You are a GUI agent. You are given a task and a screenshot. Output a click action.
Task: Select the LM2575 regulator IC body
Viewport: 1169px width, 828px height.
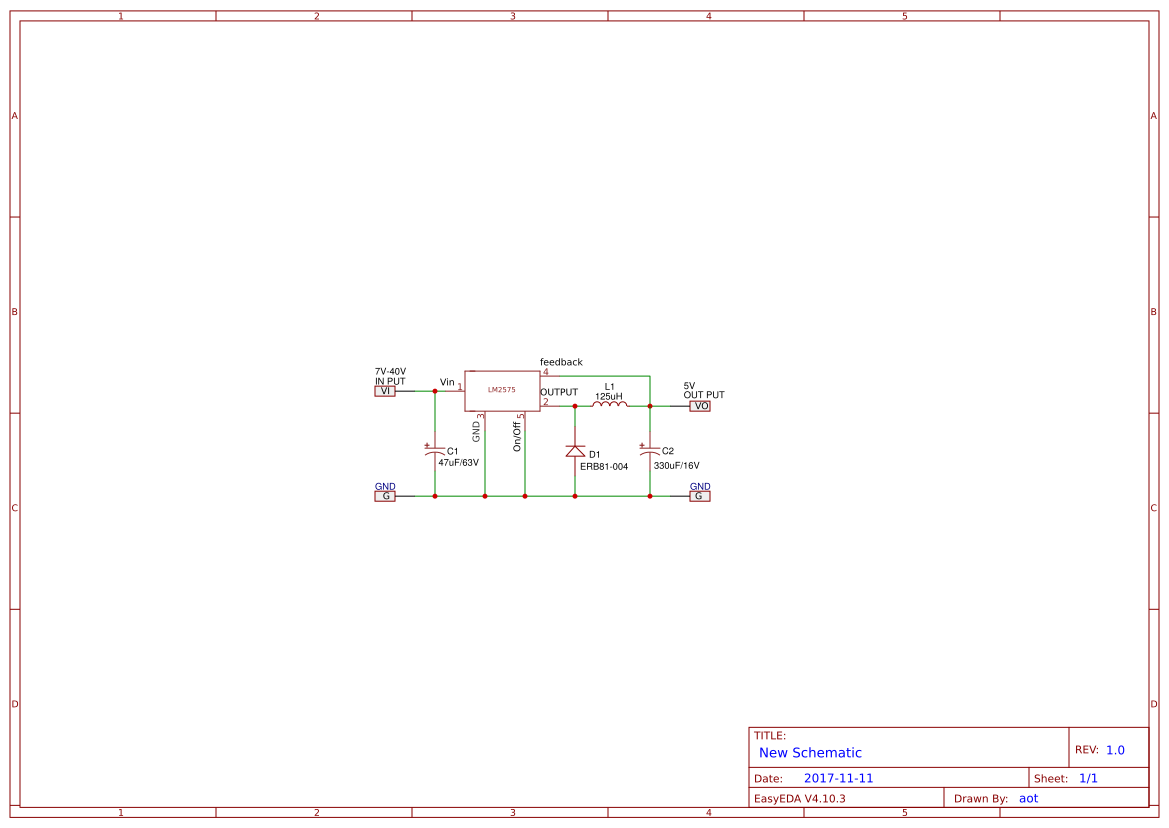[502, 391]
